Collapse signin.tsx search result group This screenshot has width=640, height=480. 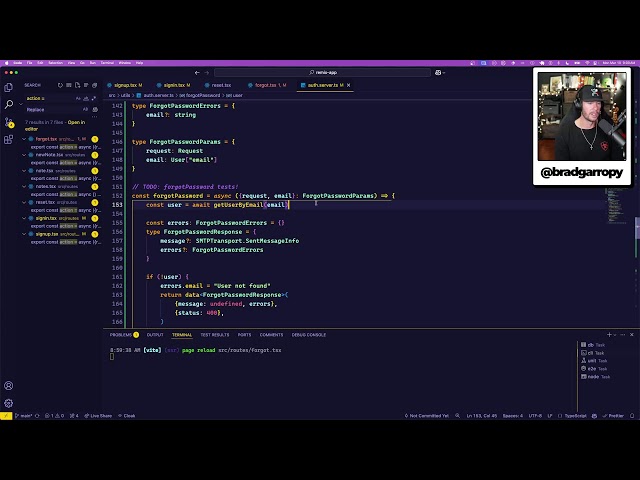pos(24,218)
